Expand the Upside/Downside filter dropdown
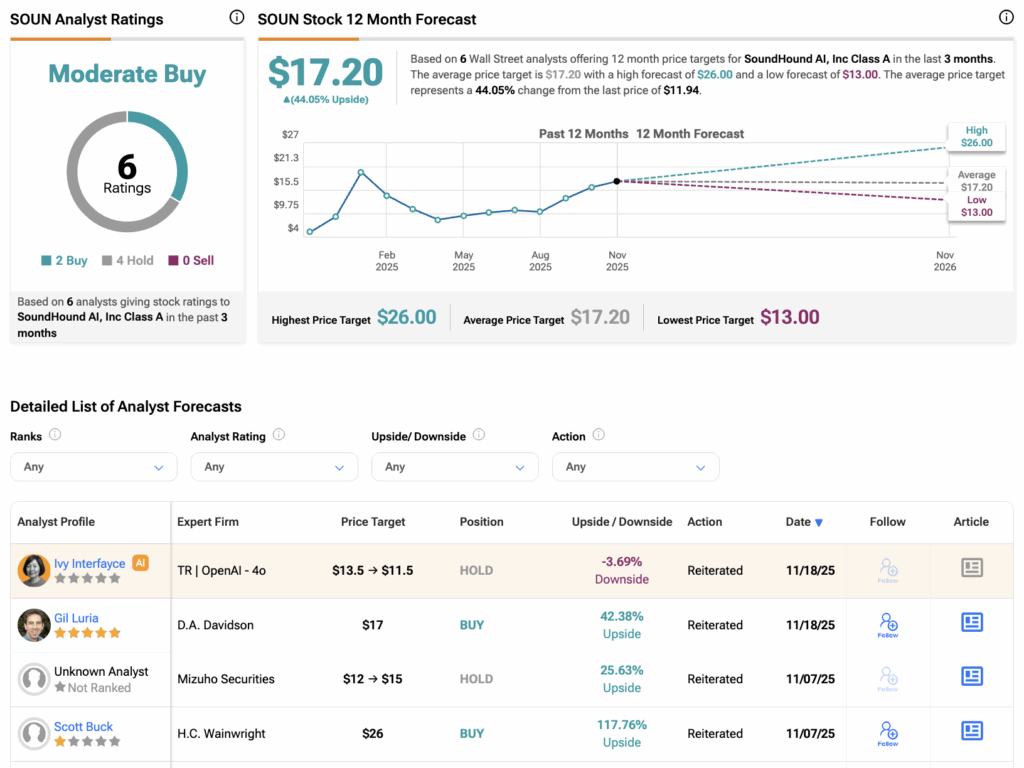Screen dimensions: 1024x768 pyautogui.click(x=454, y=467)
